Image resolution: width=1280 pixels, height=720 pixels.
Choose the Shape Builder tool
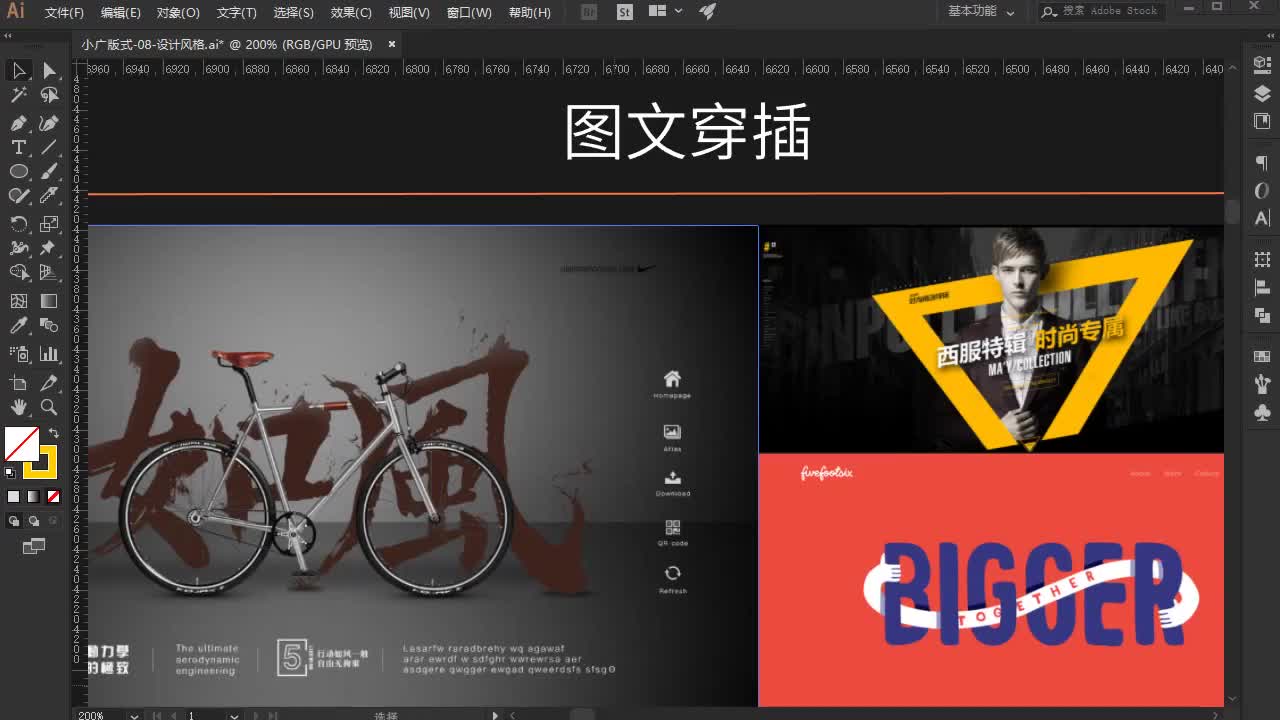(18, 271)
